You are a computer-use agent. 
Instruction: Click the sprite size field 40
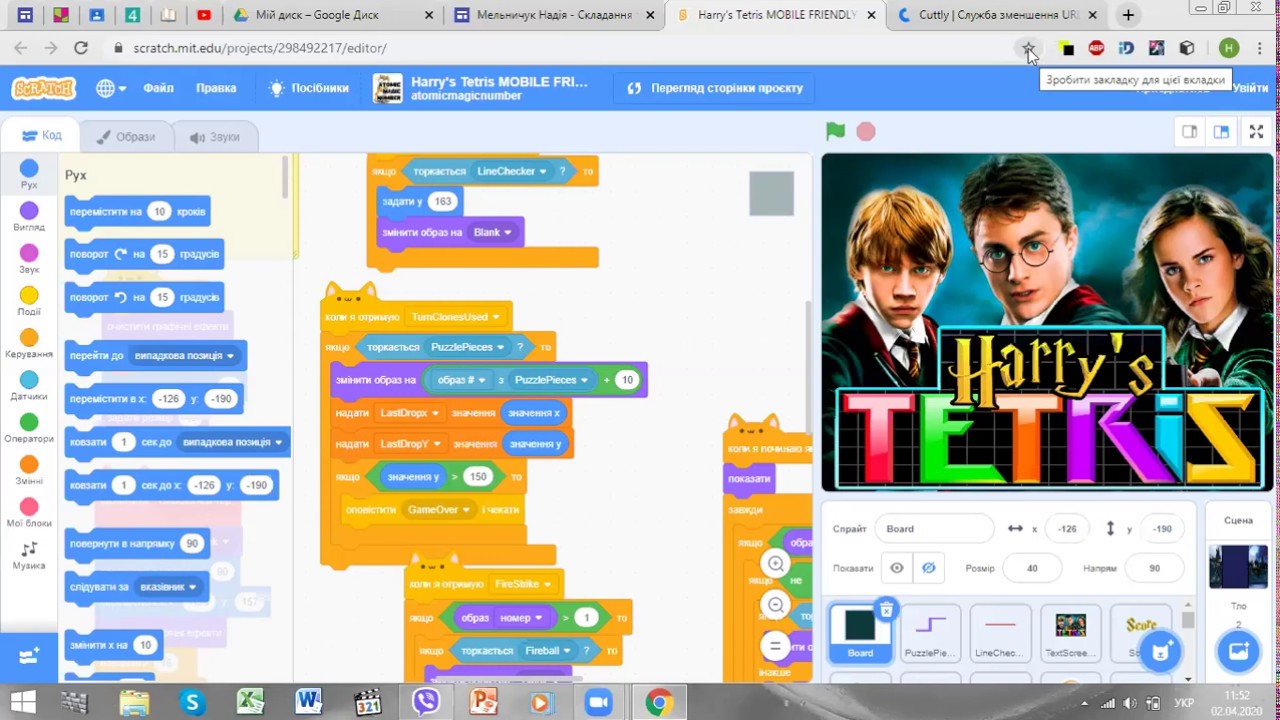point(1032,568)
